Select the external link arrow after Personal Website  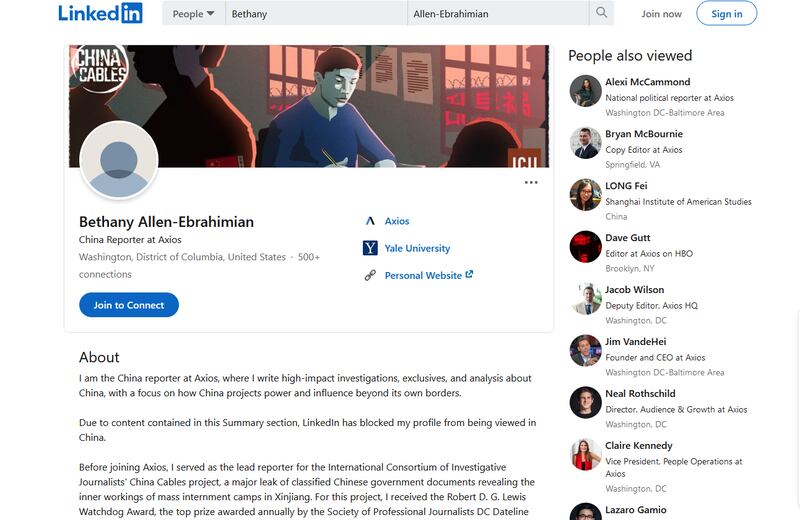pos(469,275)
